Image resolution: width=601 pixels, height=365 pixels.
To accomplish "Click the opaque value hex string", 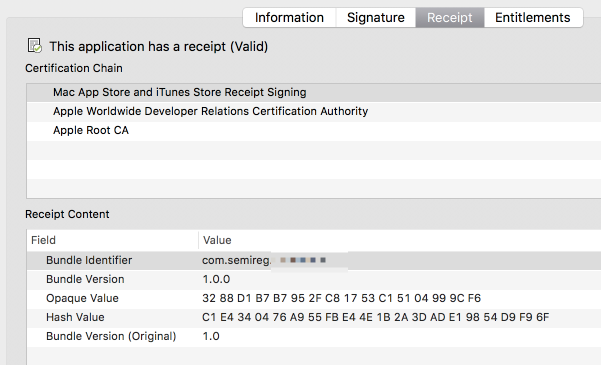I will (342, 298).
